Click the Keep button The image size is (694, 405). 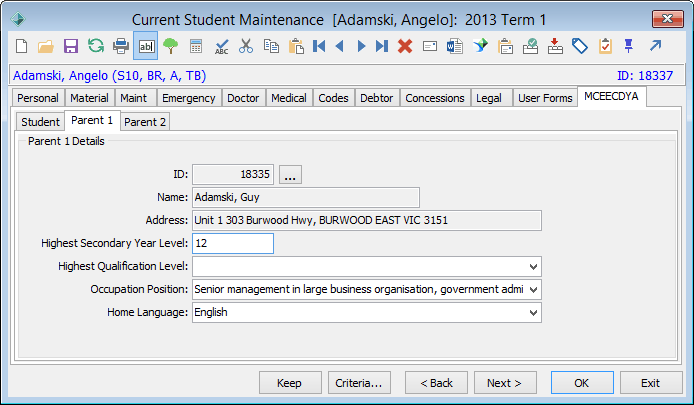(289, 383)
